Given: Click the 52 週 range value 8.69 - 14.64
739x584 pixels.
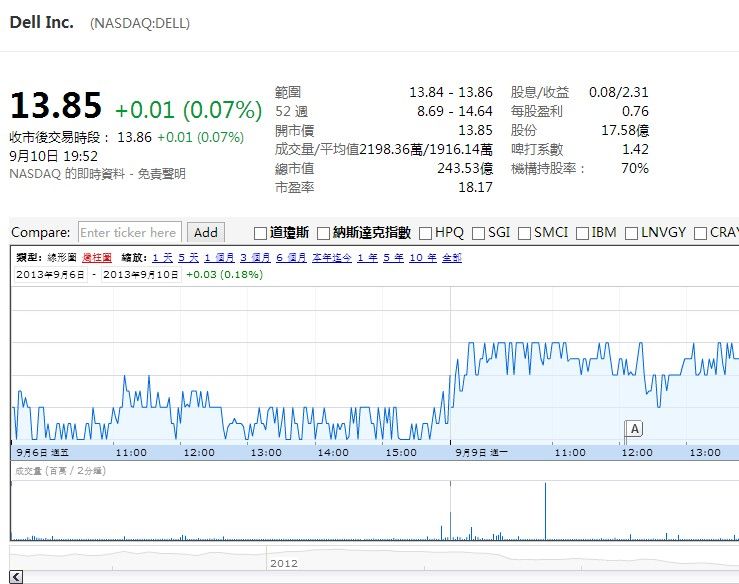Looking at the screenshot, I should [x=454, y=111].
